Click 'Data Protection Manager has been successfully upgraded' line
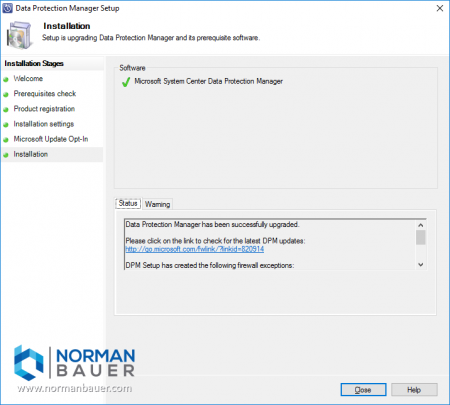Screen dimensions: 450x405 (x=212, y=224)
